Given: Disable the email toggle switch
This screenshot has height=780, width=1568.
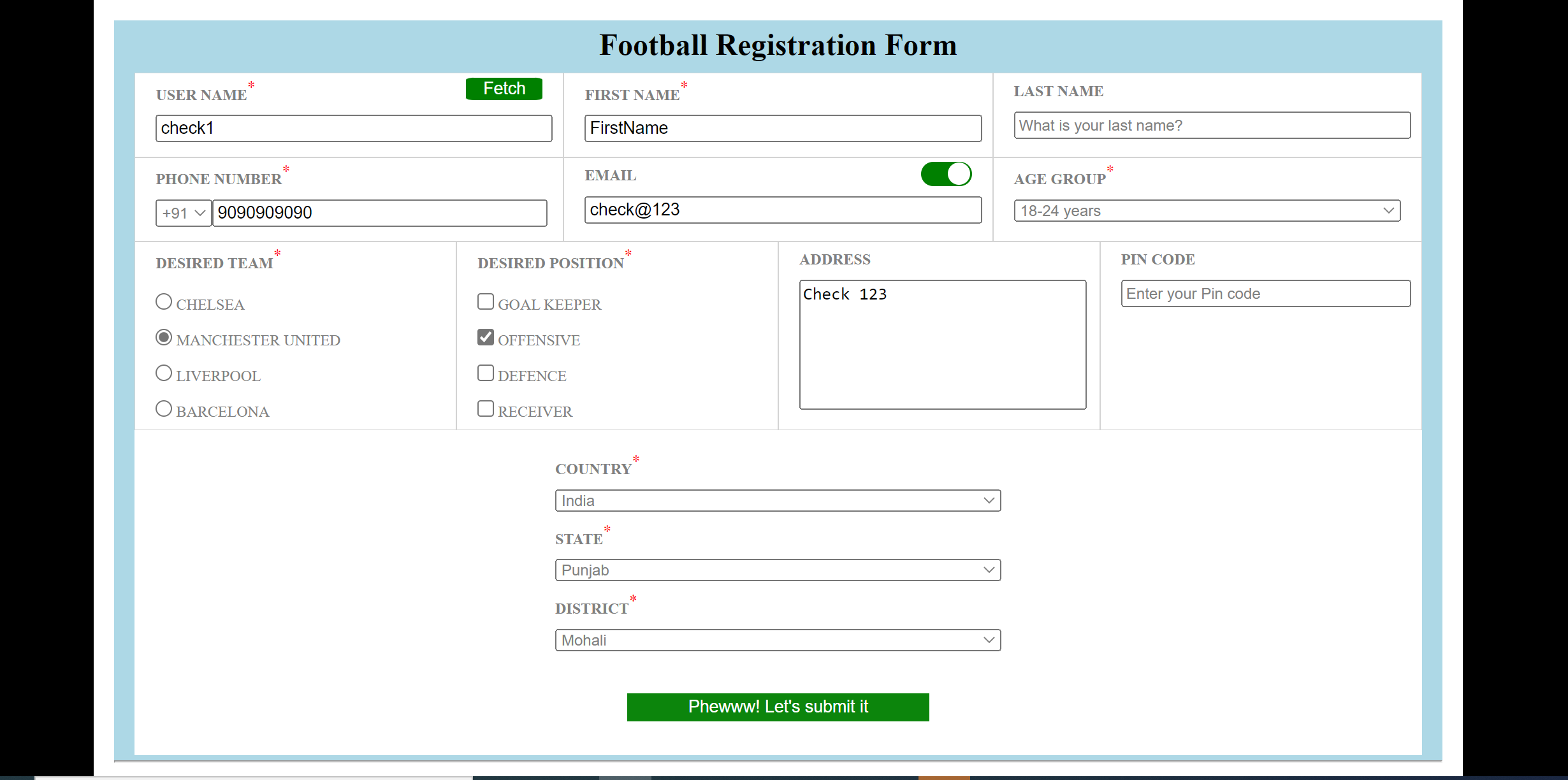Looking at the screenshot, I should click(x=946, y=174).
